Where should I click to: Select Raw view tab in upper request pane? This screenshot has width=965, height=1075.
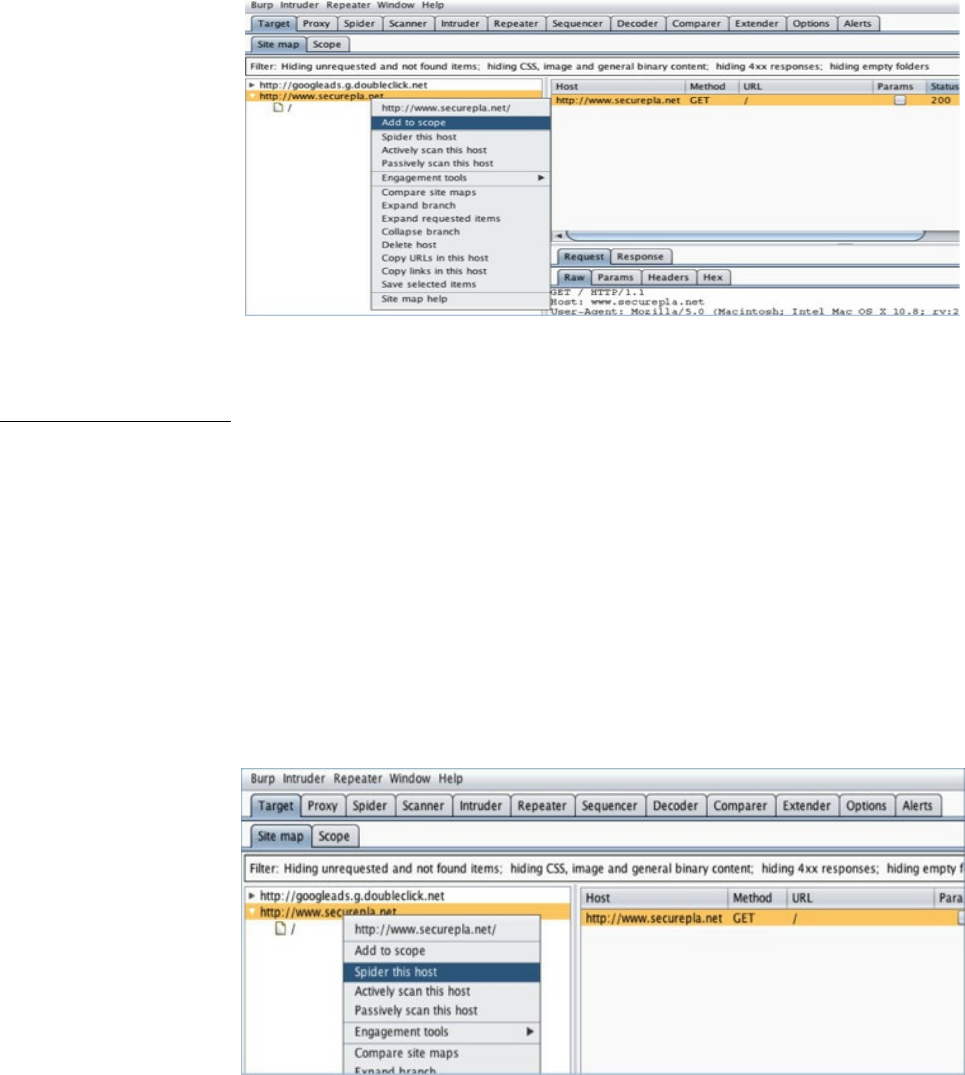pyautogui.click(x=574, y=278)
